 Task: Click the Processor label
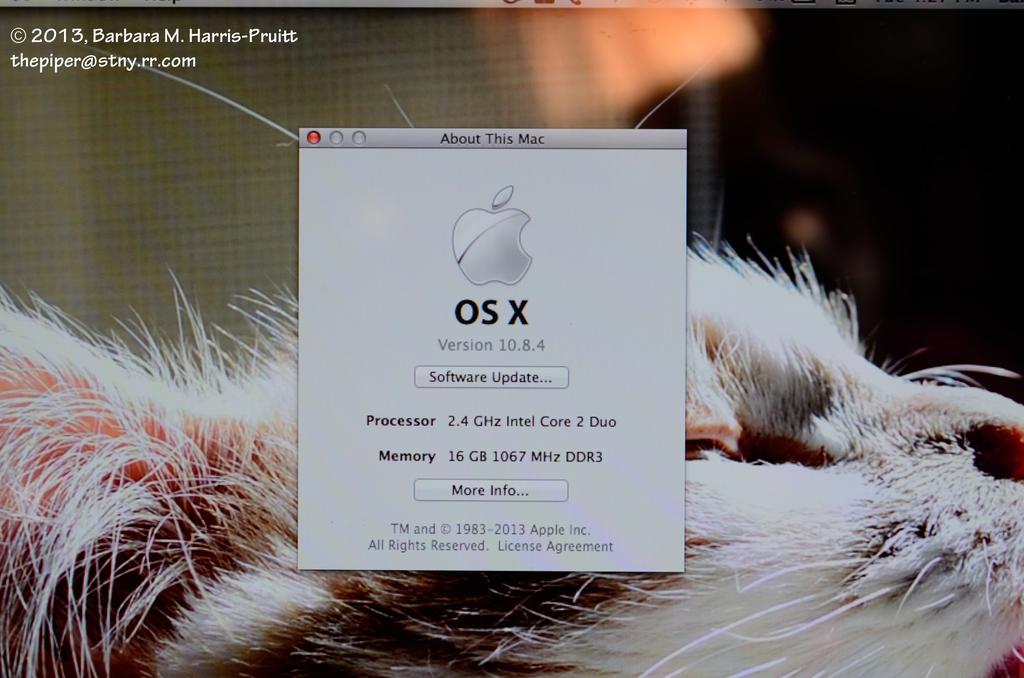(x=400, y=421)
